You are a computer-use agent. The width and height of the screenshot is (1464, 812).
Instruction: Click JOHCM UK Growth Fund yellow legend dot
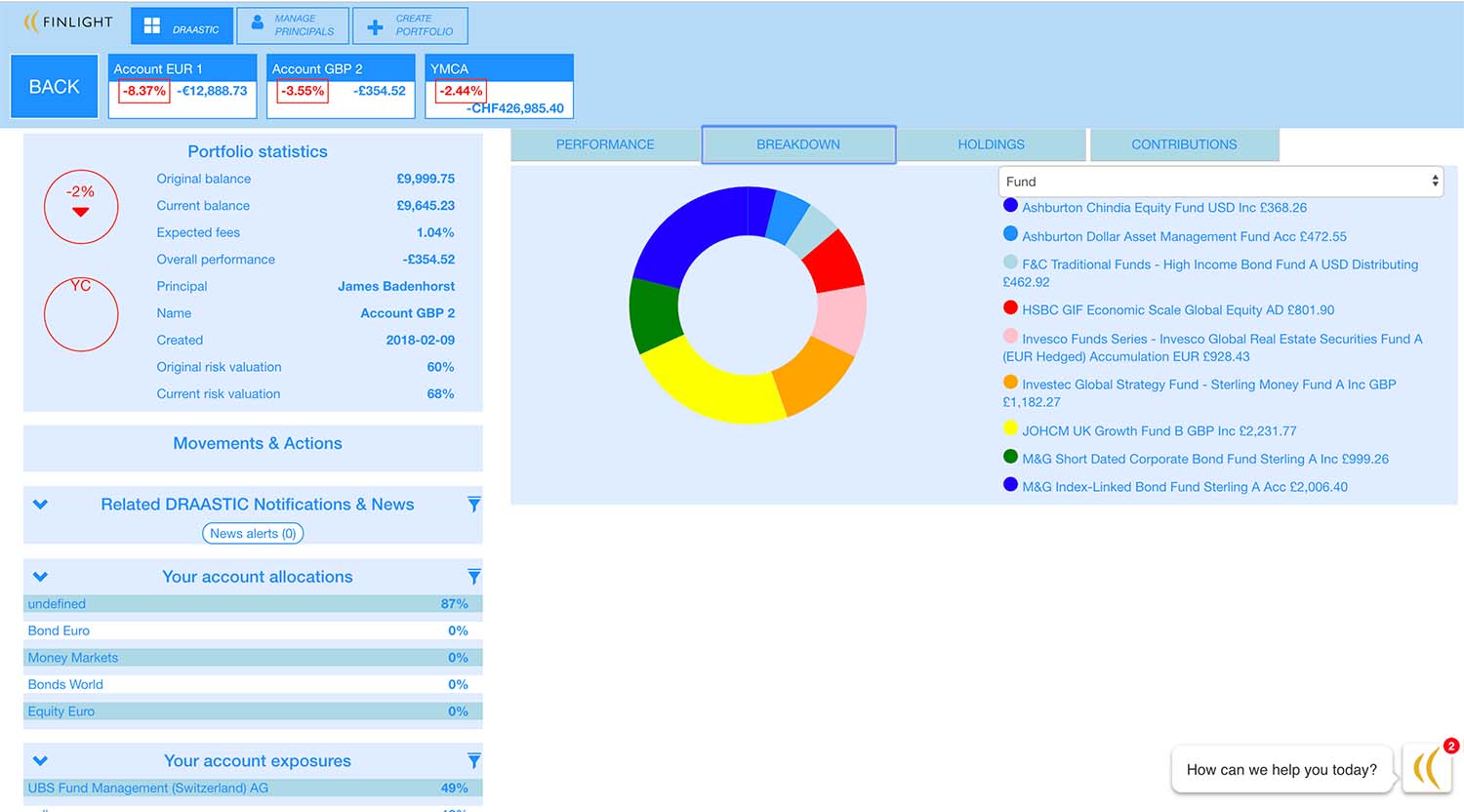click(x=1010, y=428)
